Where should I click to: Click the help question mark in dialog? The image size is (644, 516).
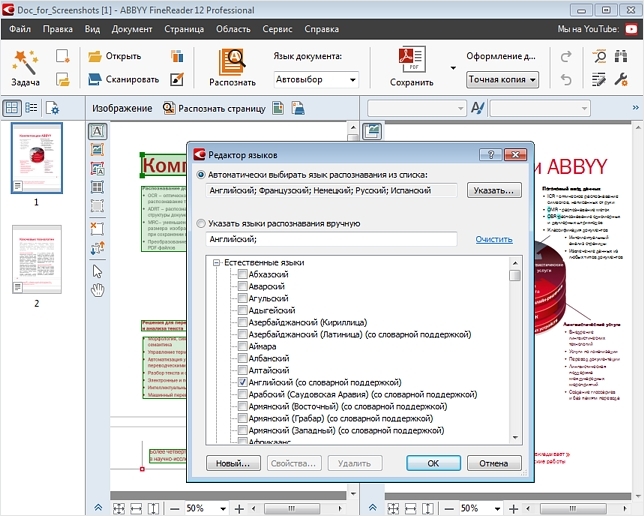(x=491, y=154)
